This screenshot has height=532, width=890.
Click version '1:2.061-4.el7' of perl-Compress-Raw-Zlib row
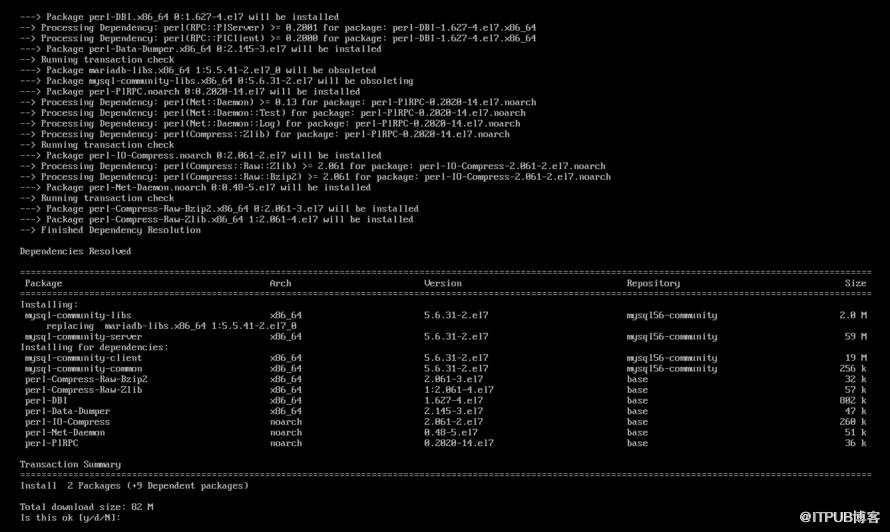(x=459, y=390)
